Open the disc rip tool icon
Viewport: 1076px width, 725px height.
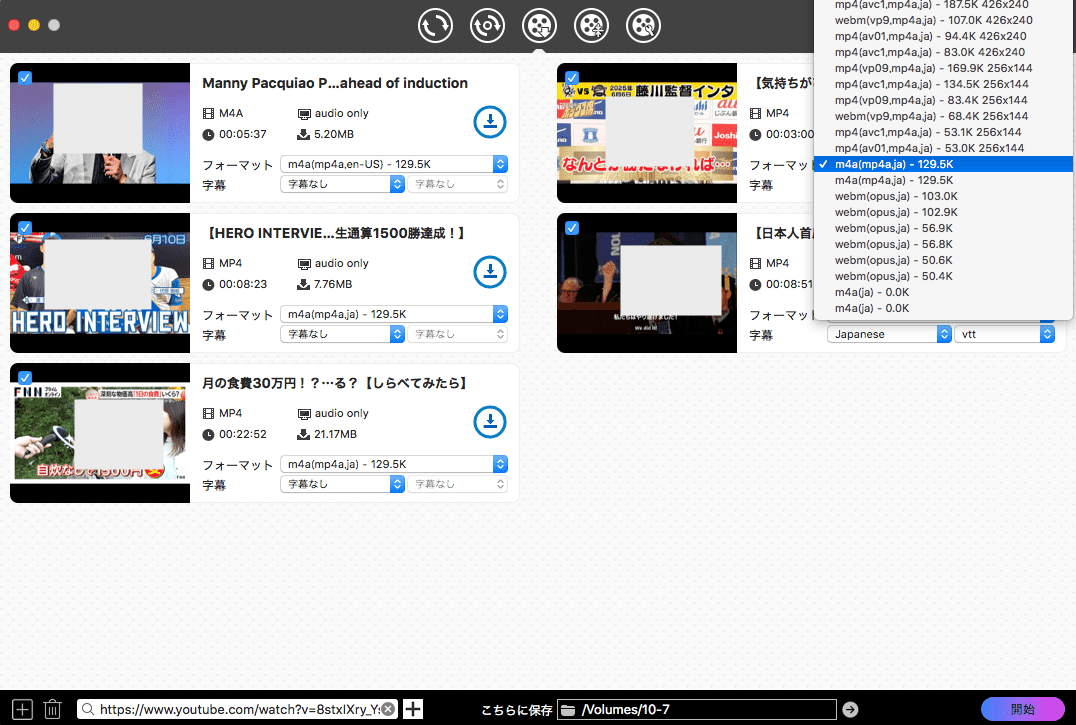tap(487, 26)
